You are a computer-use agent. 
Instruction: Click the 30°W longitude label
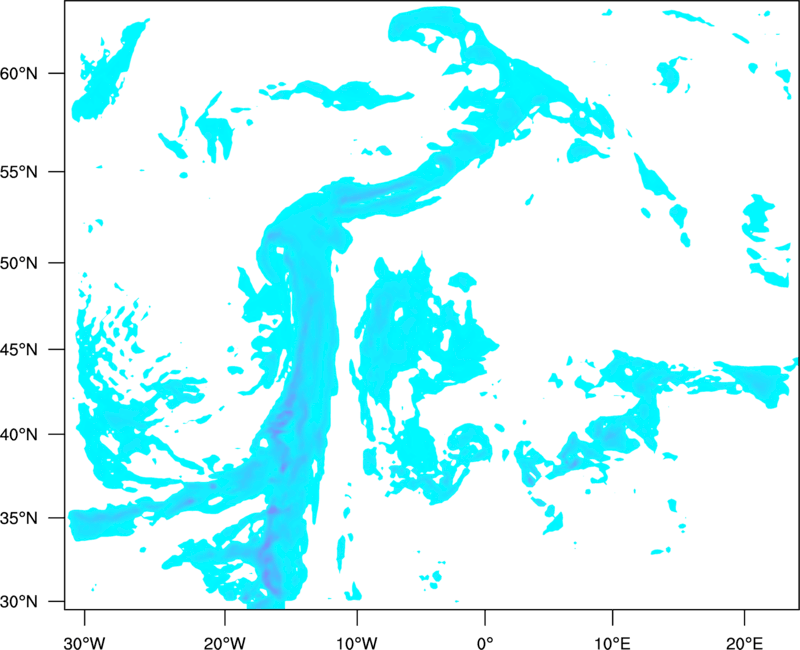[x=85, y=643]
